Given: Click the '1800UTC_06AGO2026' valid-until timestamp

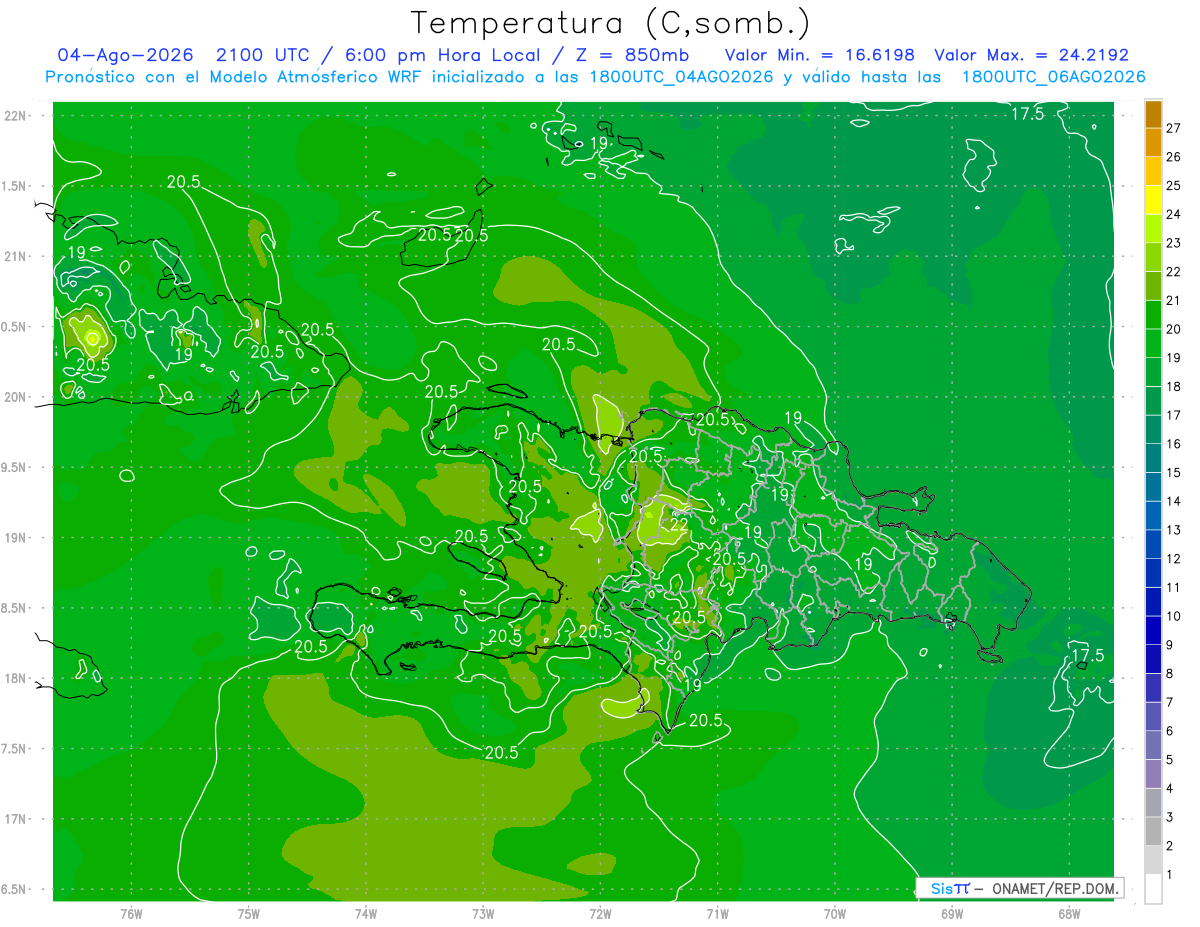Looking at the screenshot, I should [1053, 77].
